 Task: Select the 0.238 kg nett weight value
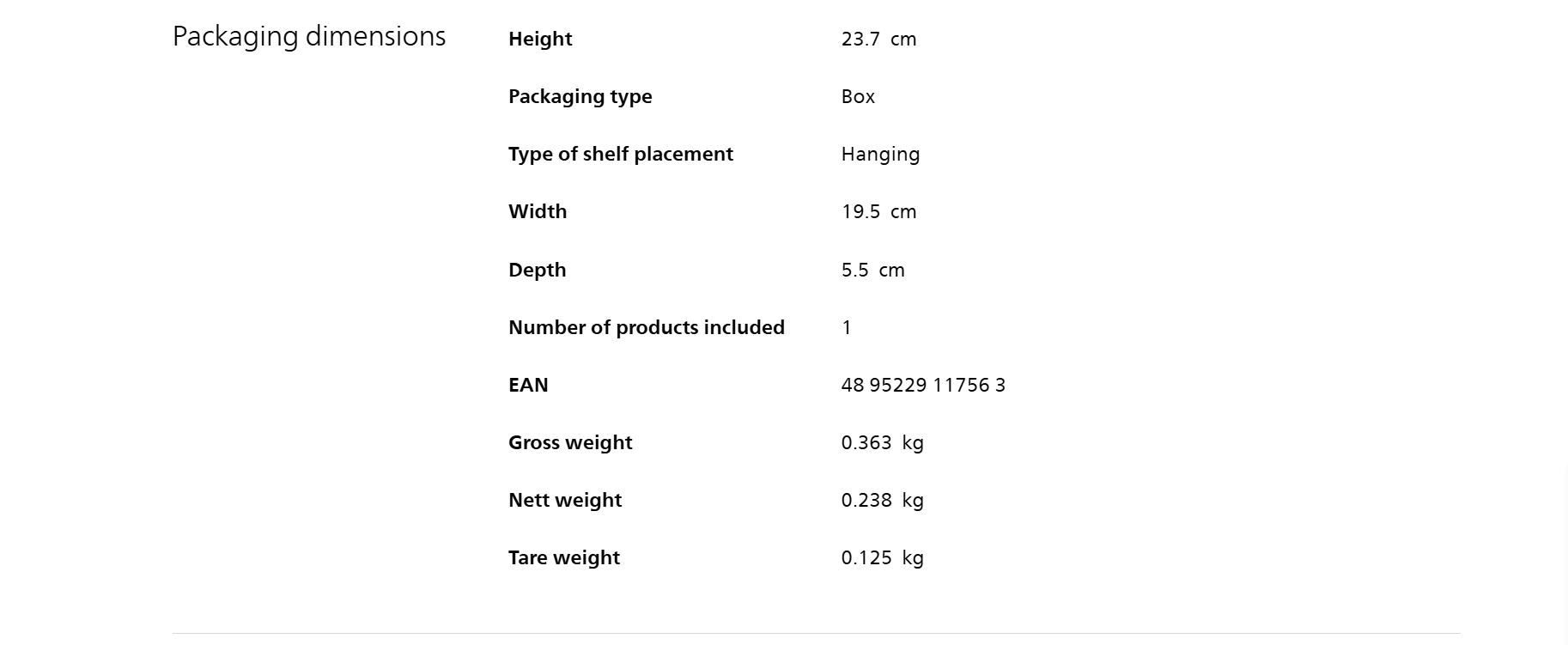pyautogui.click(x=882, y=501)
